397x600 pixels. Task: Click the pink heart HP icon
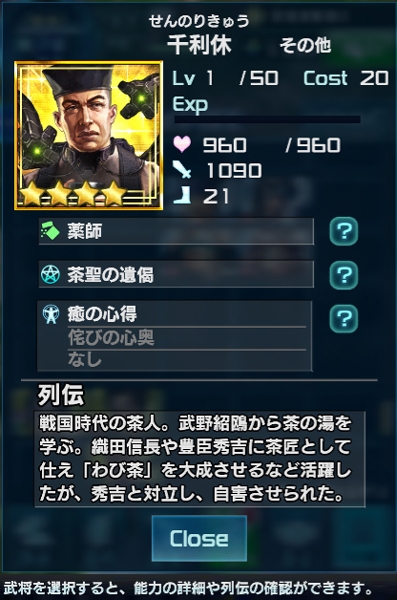[x=182, y=144]
